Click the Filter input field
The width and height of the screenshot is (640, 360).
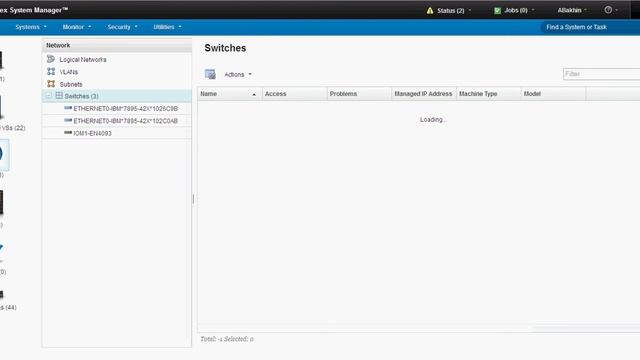[601, 74]
